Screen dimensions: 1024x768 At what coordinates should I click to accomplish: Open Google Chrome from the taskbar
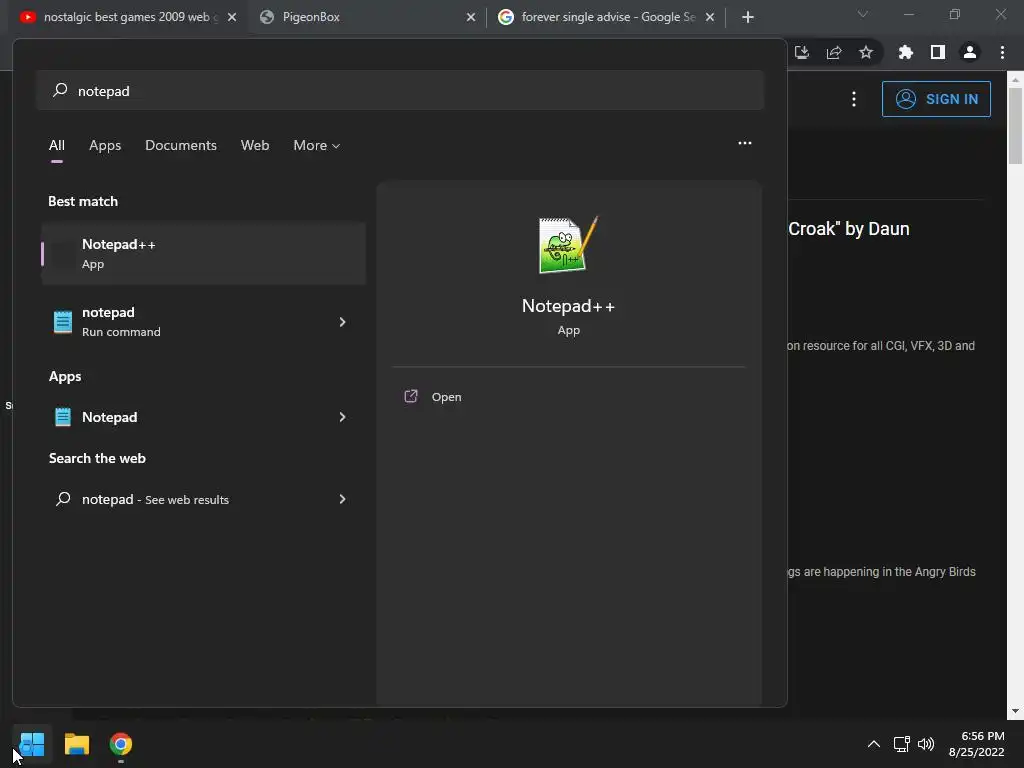point(121,744)
